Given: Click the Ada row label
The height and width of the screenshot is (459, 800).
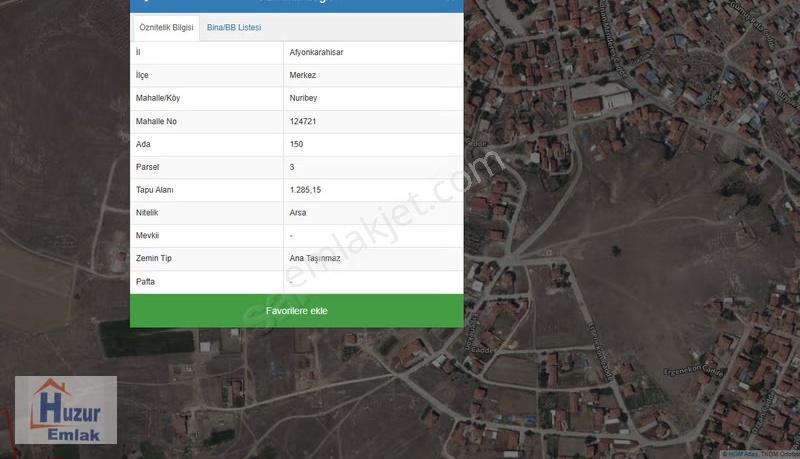Looking at the screenshot, I should [143, 144].
